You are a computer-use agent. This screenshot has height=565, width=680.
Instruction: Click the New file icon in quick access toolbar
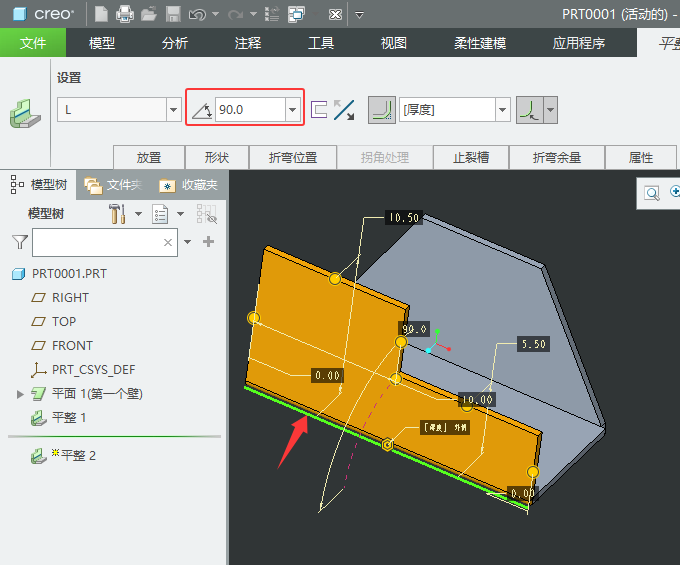pos(101,14)
